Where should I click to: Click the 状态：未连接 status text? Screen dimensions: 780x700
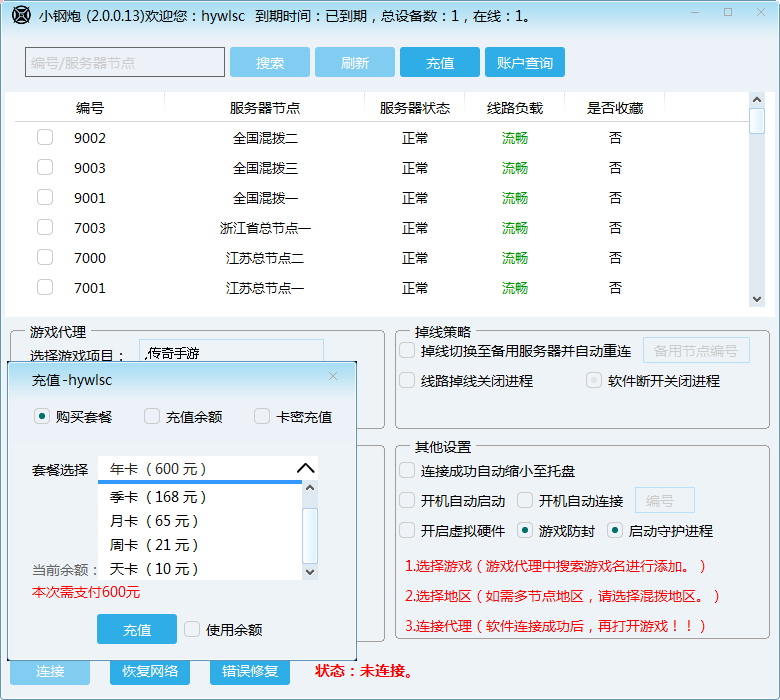(364, 671)
